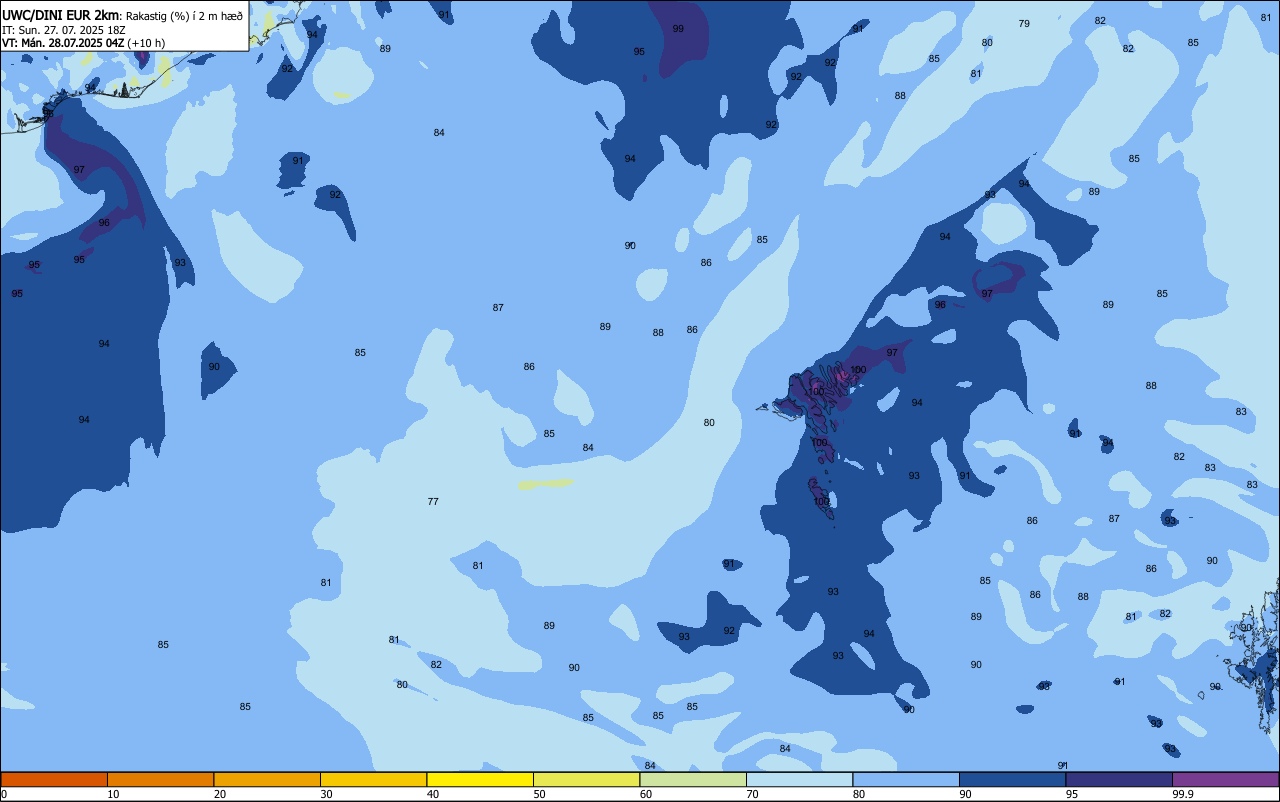
Task: Choose the light green 60–70 legend swatch
Action: (693, 779)
